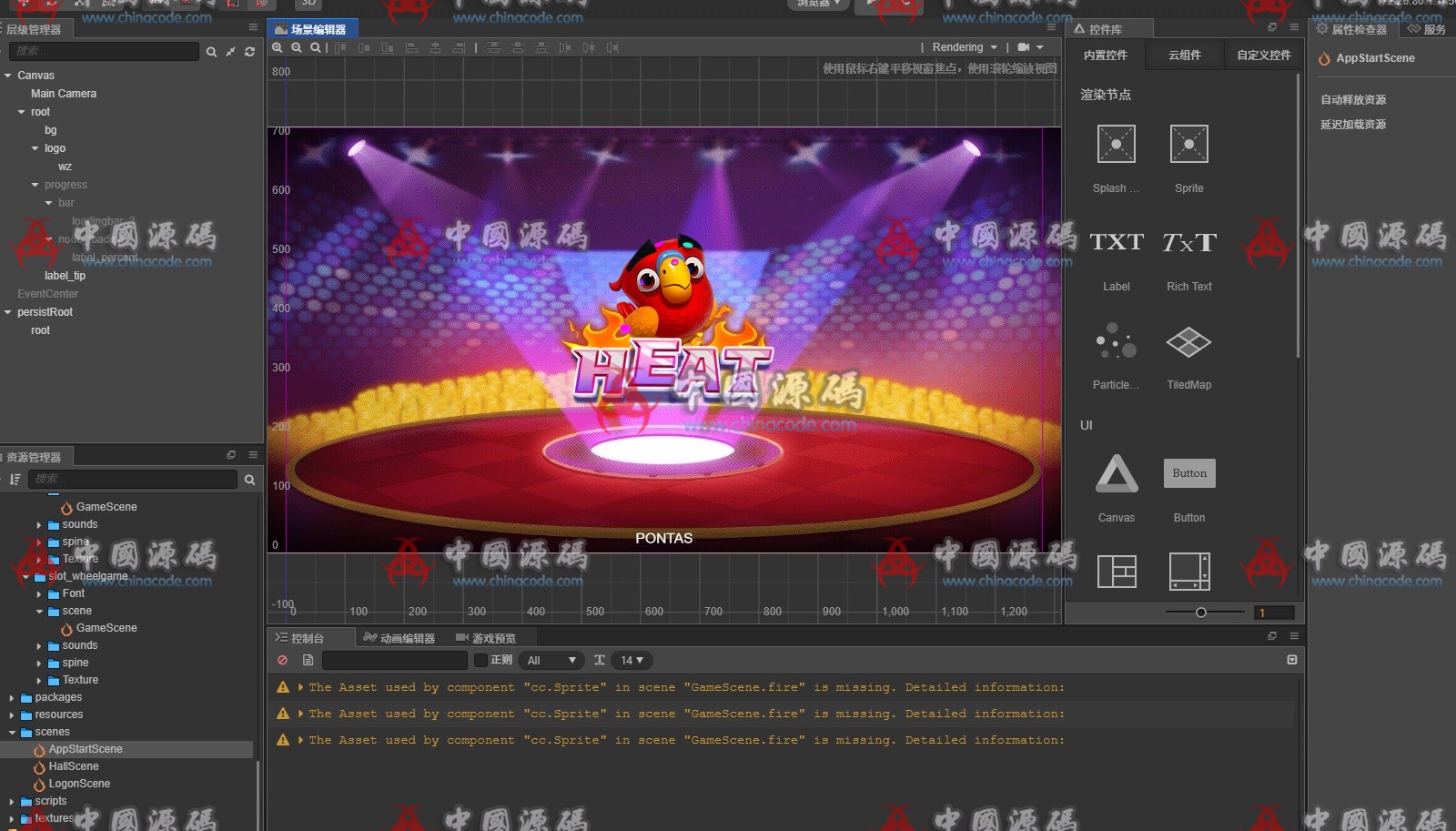The height and width of the screenshot is (831, 1456).
Task: Adjust the widget library icon size slider
Action: pos(1201,613)
